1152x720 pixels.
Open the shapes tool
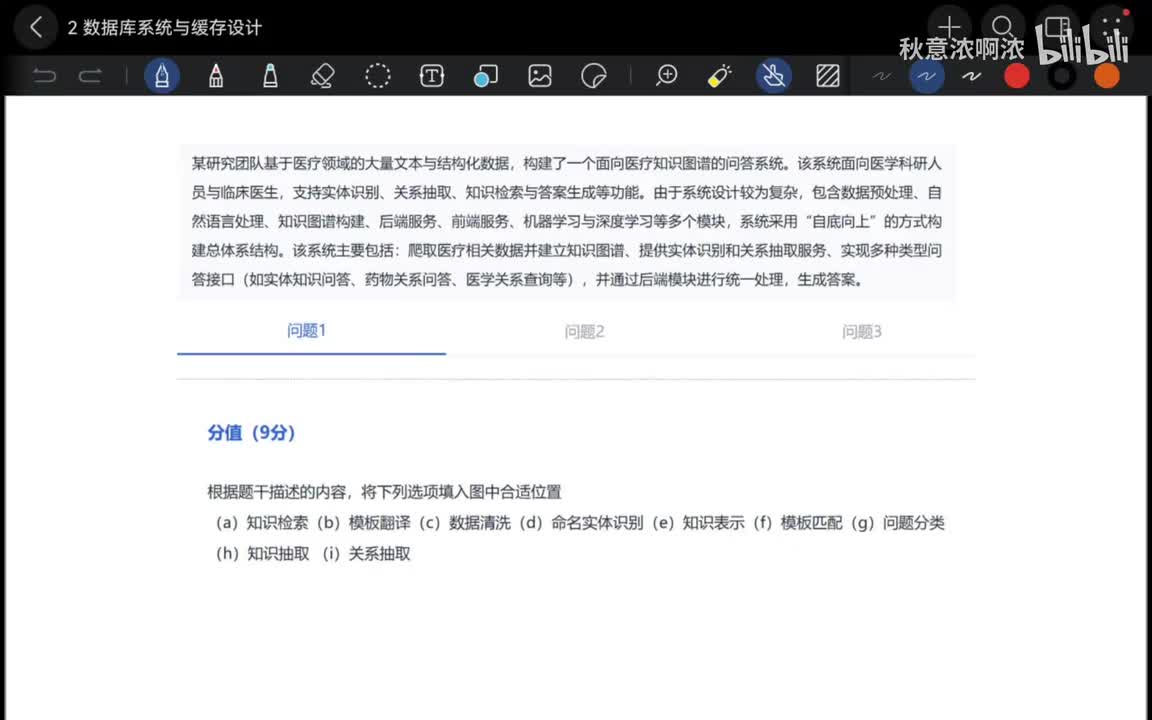[x=486, y=76]
